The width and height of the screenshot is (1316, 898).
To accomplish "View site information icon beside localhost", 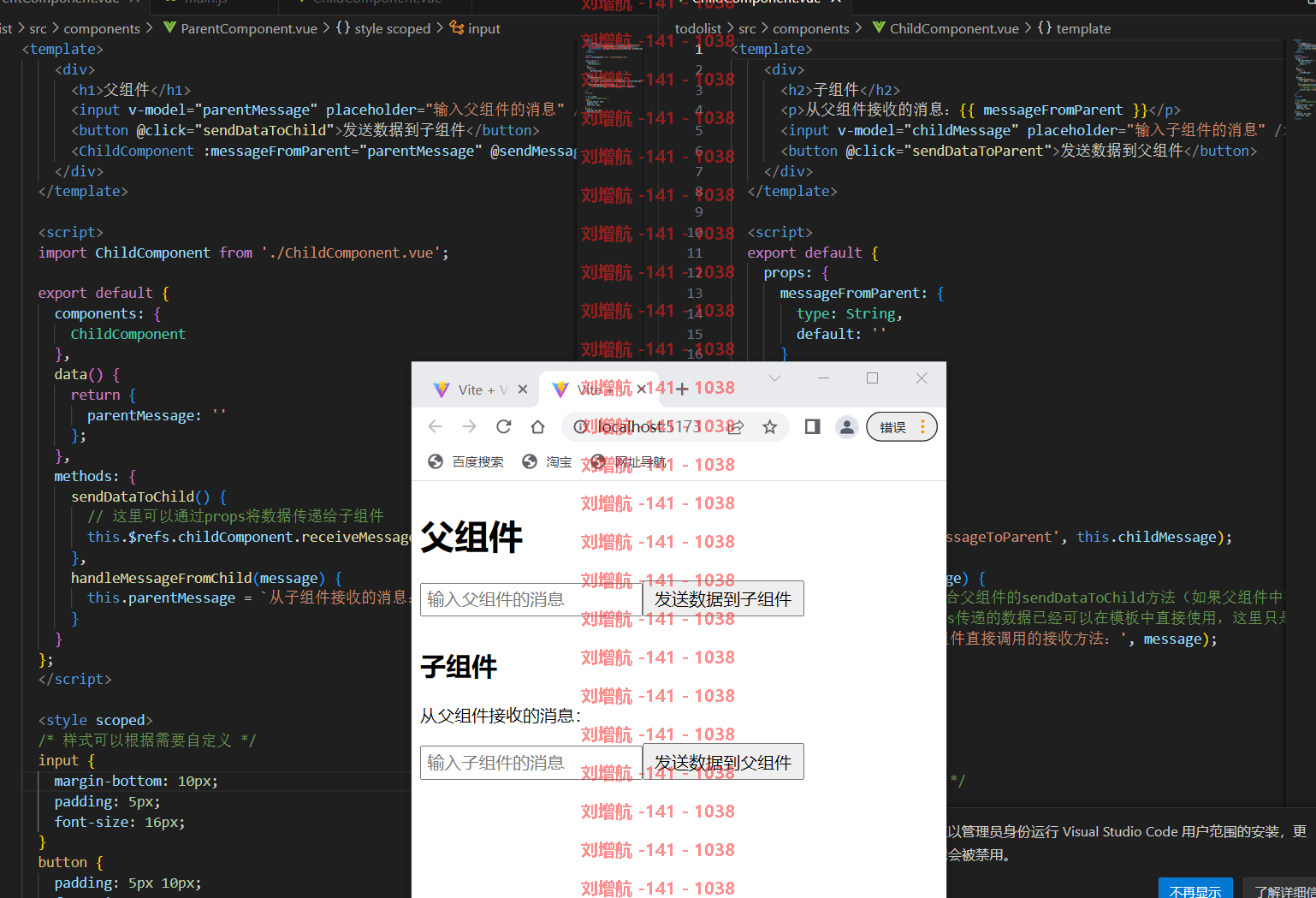I will click(x=581, y=426).
